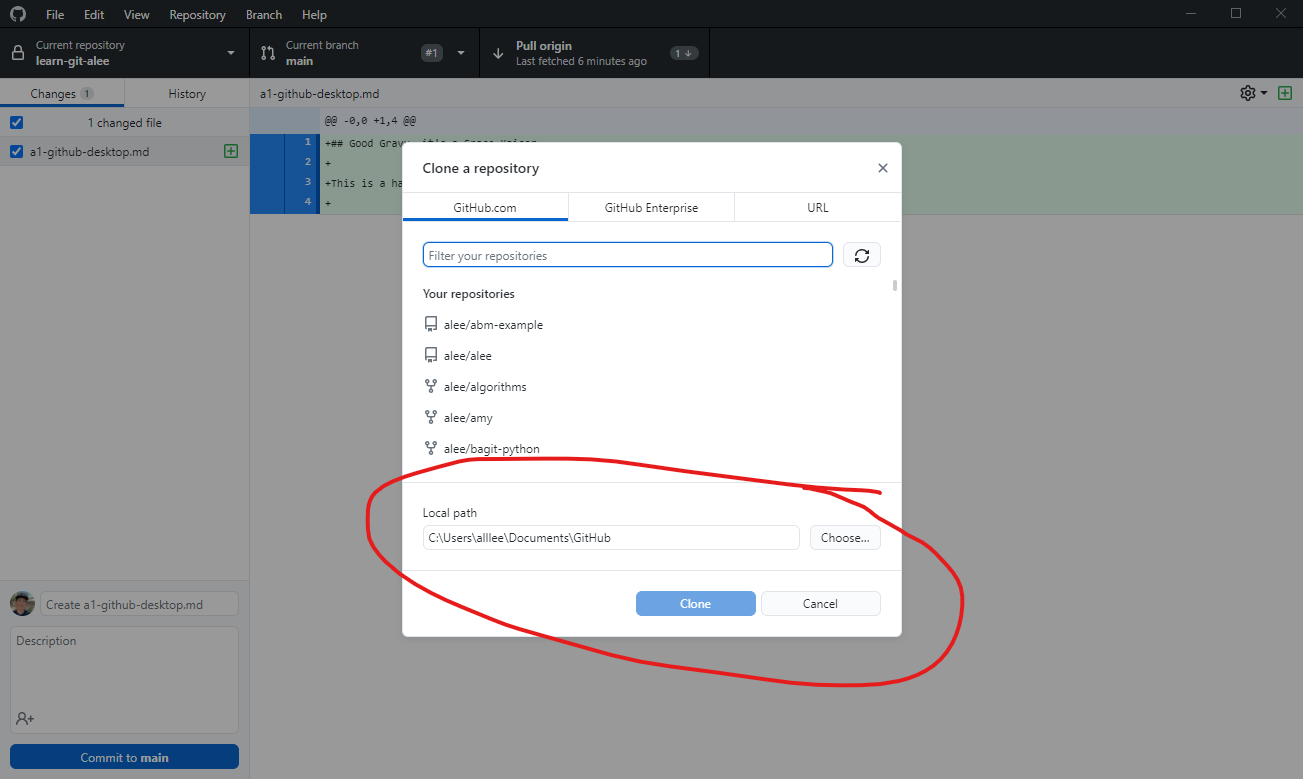The image size is (1303, 779).
Task: Open the diff settings dropdown arrow
Action: pos(1264,93)
